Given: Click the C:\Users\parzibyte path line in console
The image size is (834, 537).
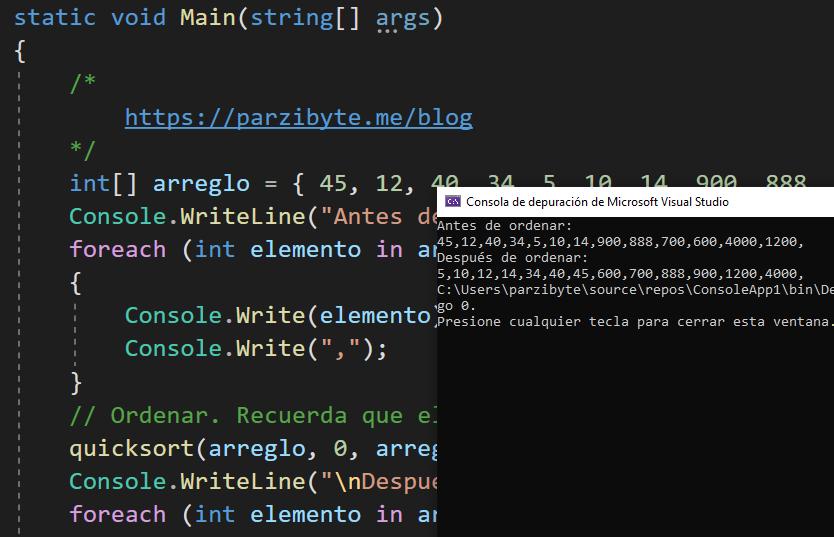Looking at the screenshot, I should point(635,289).
